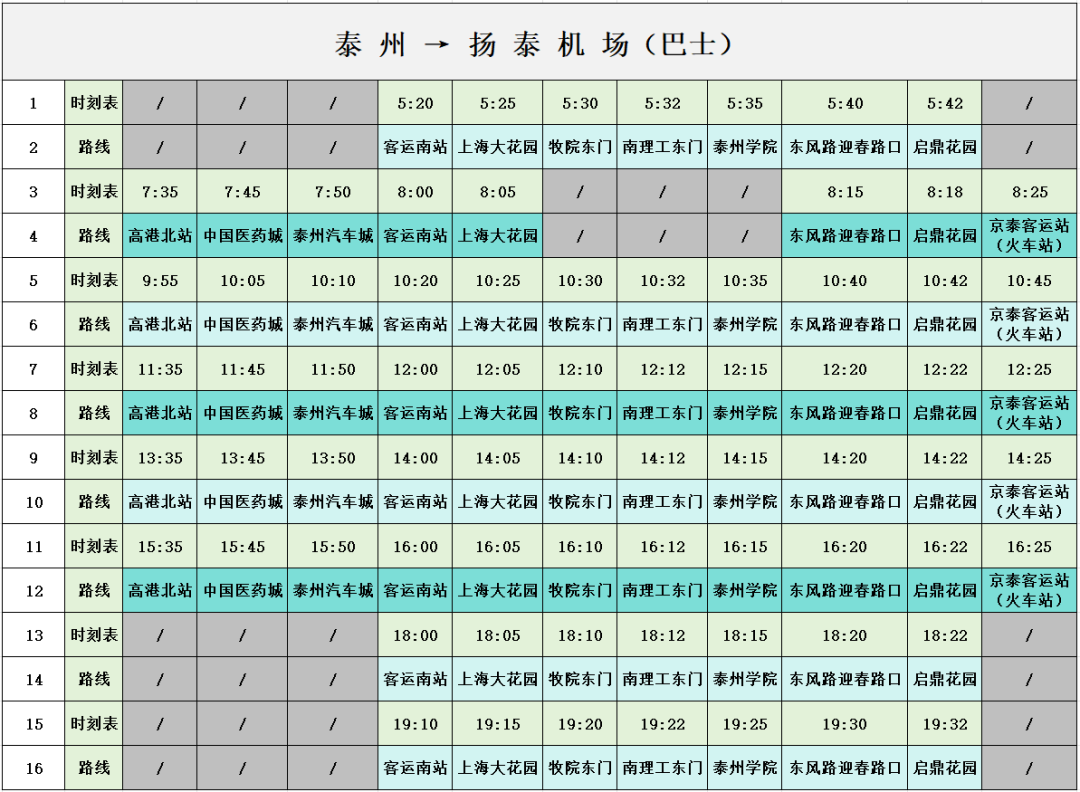Screen dimensions: 1080x792
Task: Select the 18:00 time in row 13
Action: point(415,634)
